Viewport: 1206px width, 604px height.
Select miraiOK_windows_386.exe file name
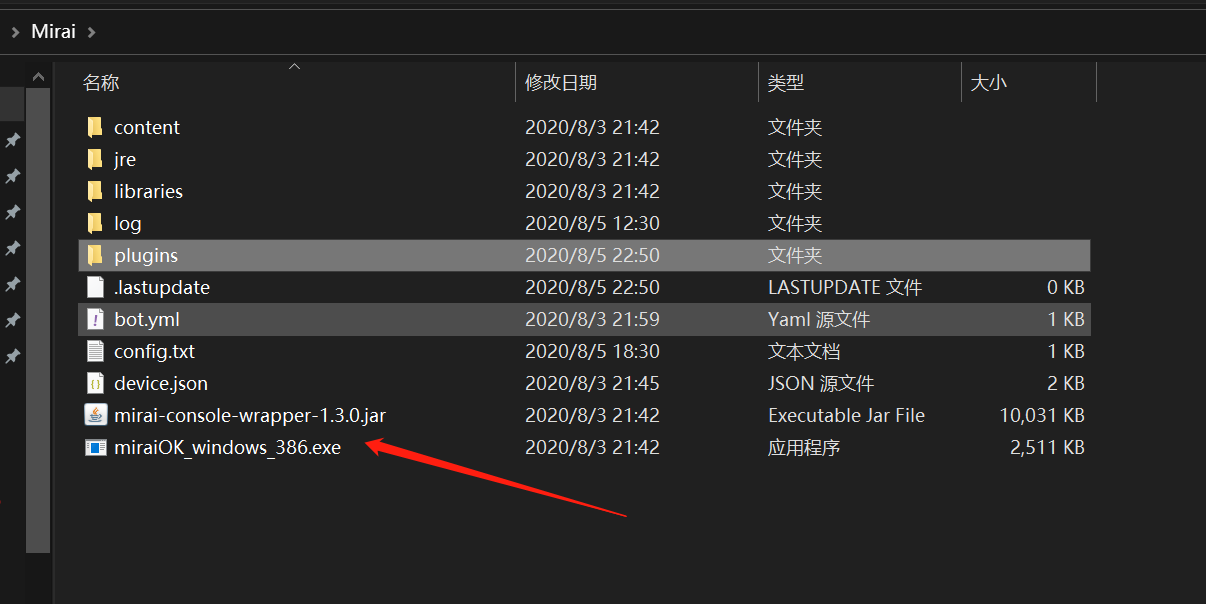[x=228, y=447]
